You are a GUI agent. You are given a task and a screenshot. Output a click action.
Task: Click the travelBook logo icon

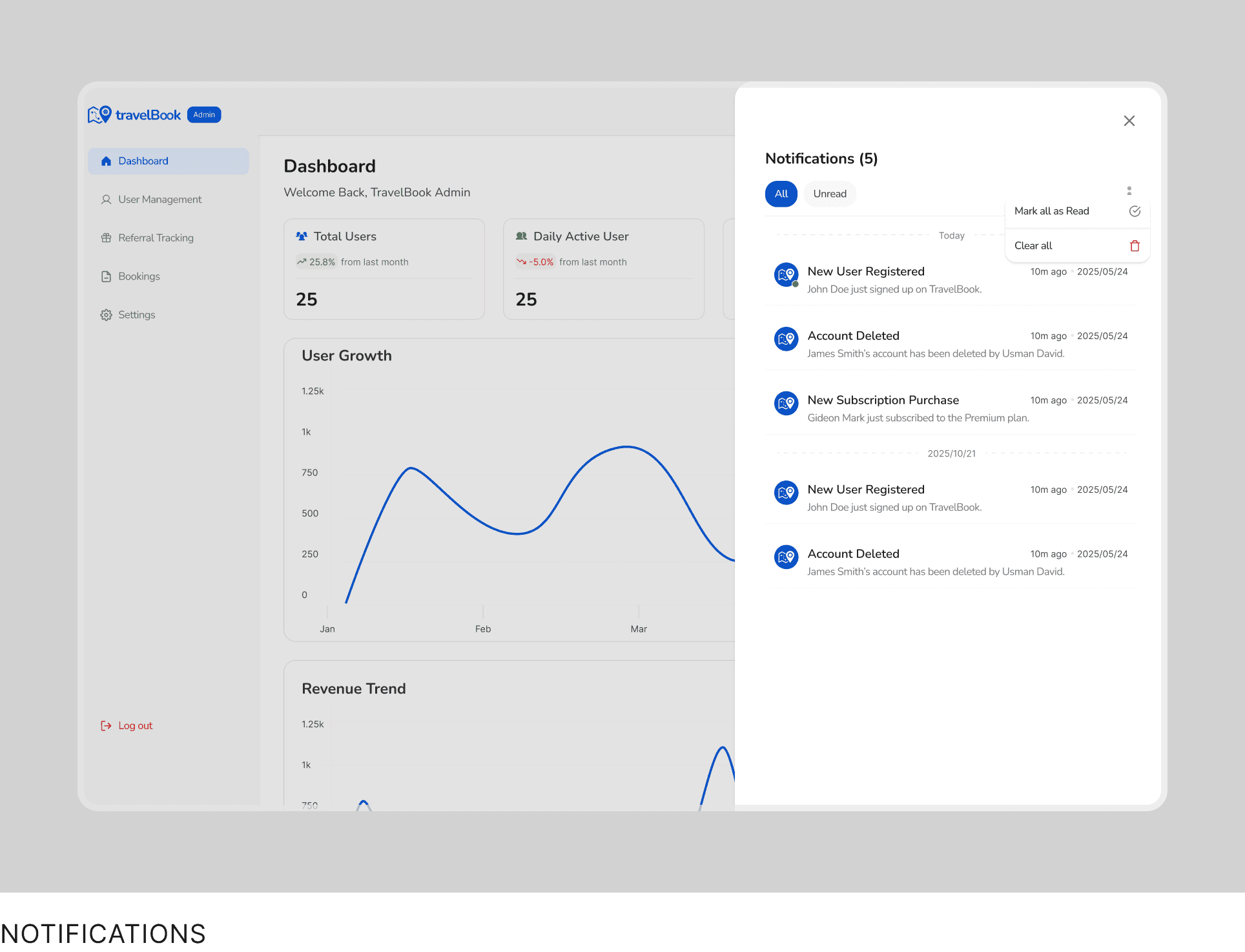(x=99, y=115)
